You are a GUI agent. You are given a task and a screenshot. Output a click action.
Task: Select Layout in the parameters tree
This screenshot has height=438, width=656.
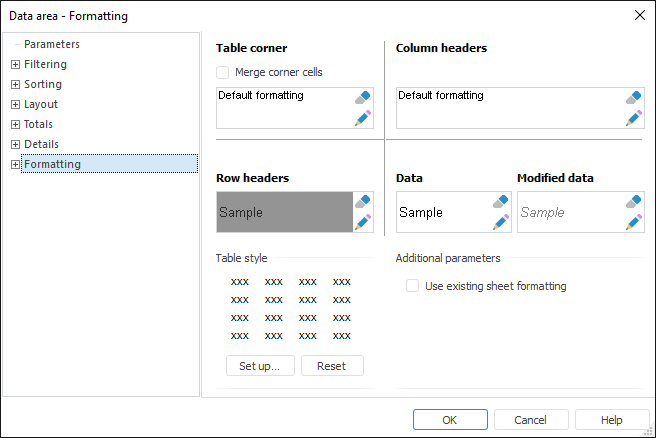pos(41,104)
